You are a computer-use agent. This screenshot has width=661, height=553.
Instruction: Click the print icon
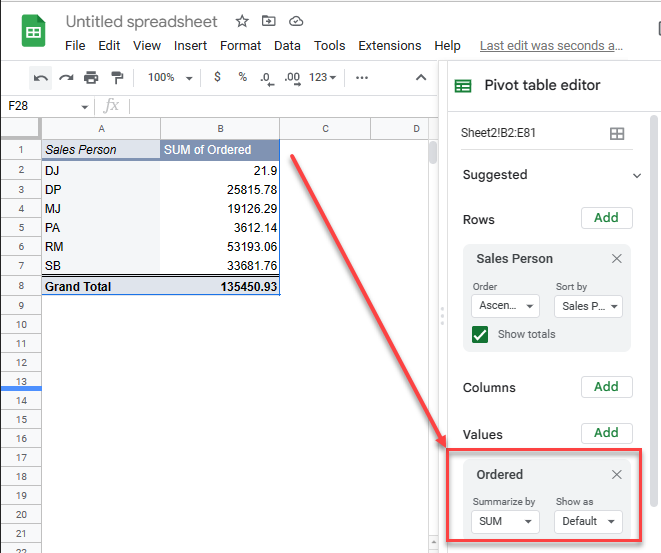point(92,78)
